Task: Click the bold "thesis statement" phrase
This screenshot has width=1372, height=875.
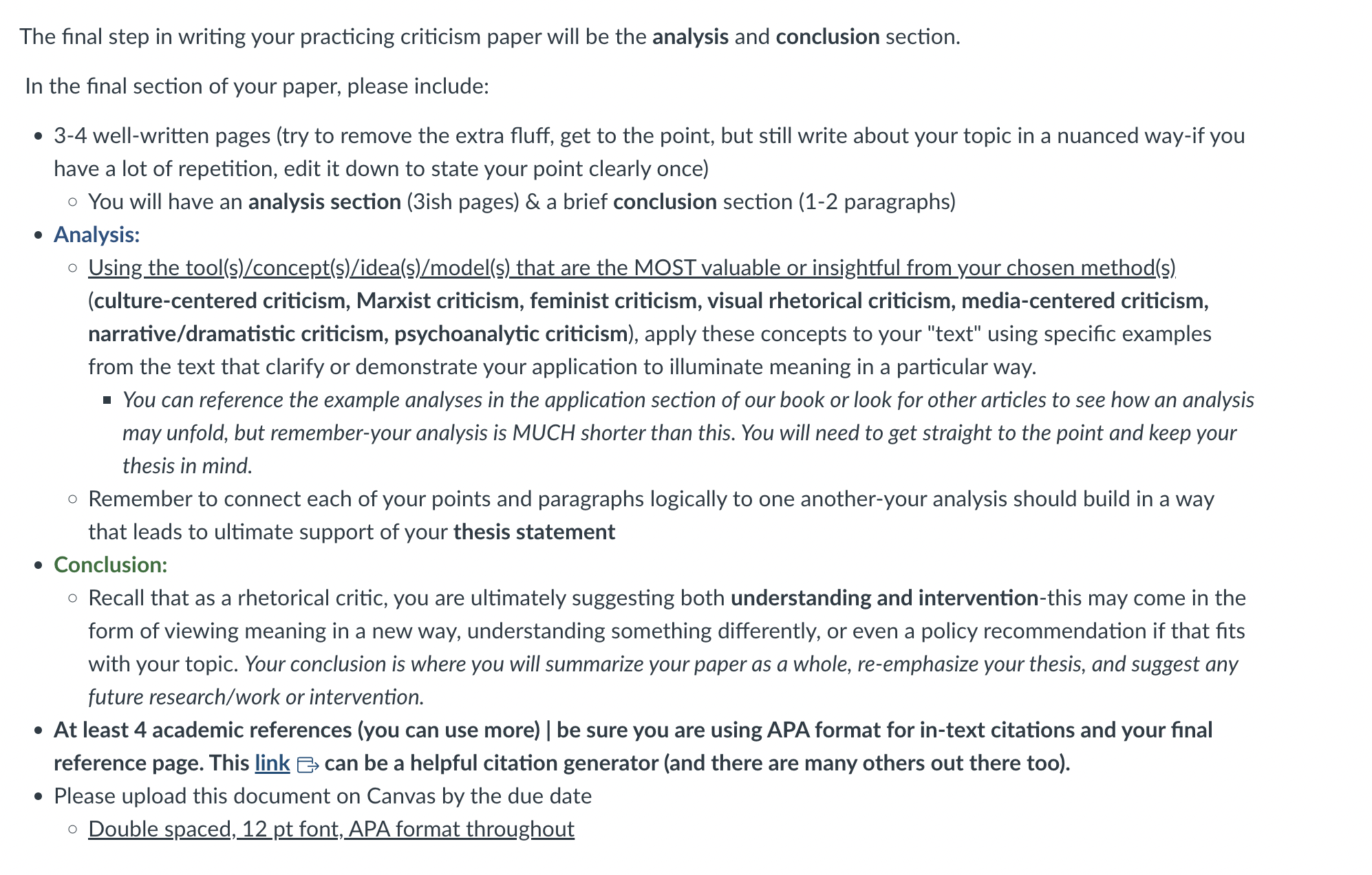Action: (x=534, y=532)
